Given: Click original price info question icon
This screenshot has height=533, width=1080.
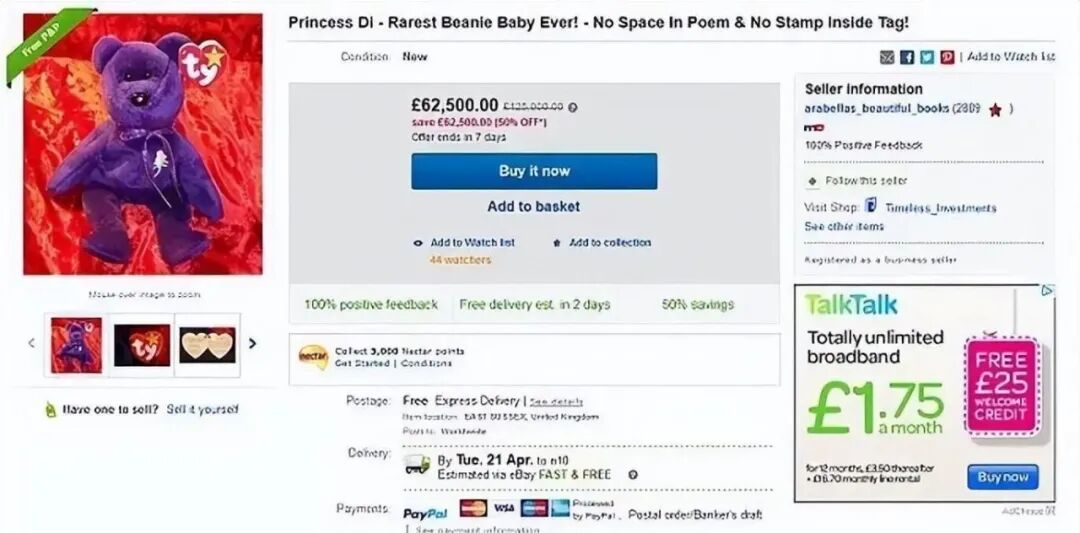Looking at the screenshot, I should (572, 107).
